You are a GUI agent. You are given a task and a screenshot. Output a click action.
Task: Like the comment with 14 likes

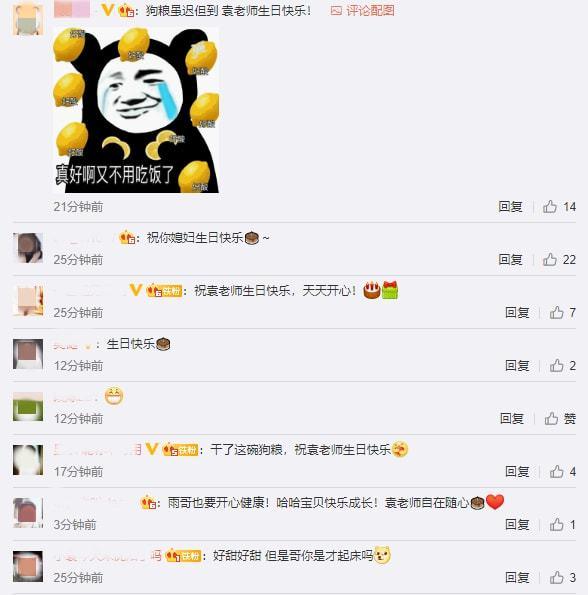[x=559, y=207]
